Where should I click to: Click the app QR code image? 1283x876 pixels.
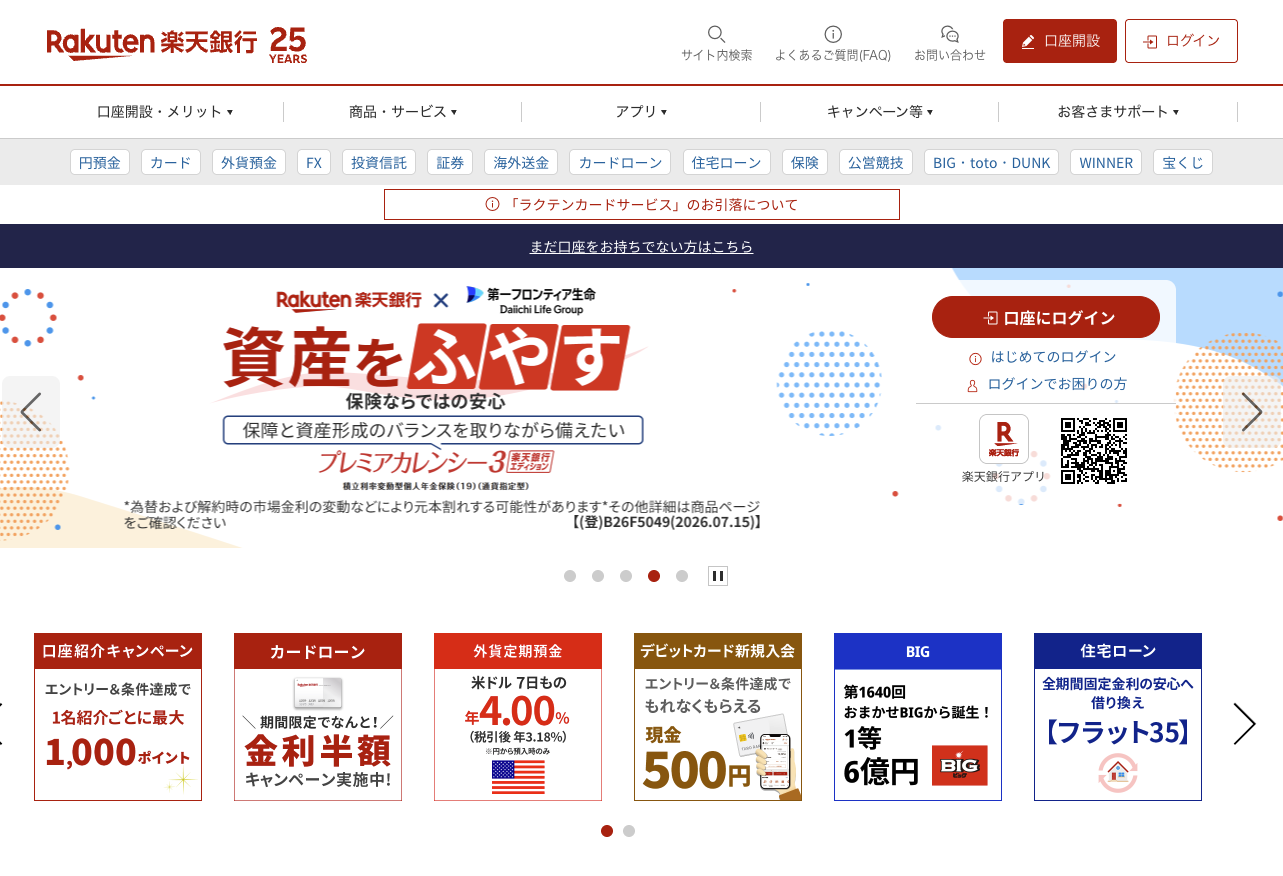pyautogui.click(x=1094, y=451)
